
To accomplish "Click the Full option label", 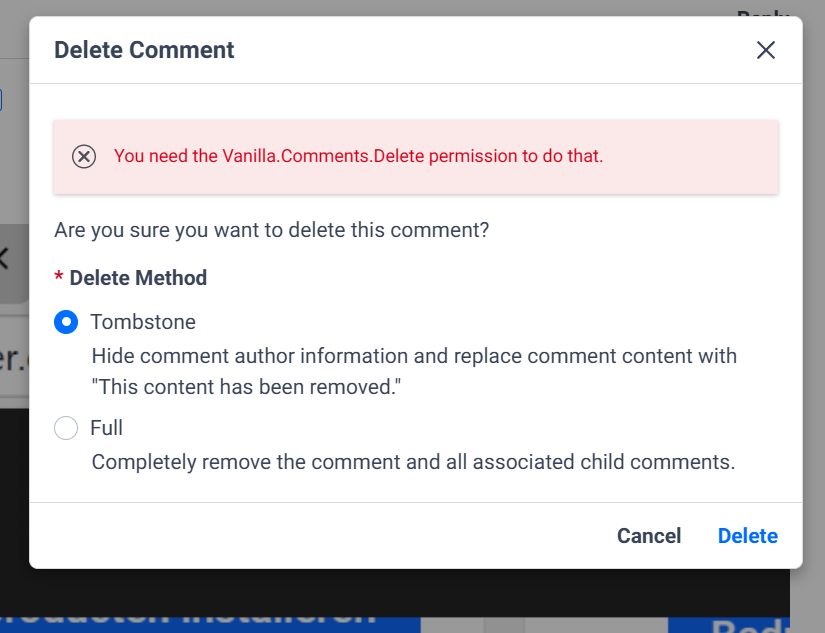I will (106, 428).
